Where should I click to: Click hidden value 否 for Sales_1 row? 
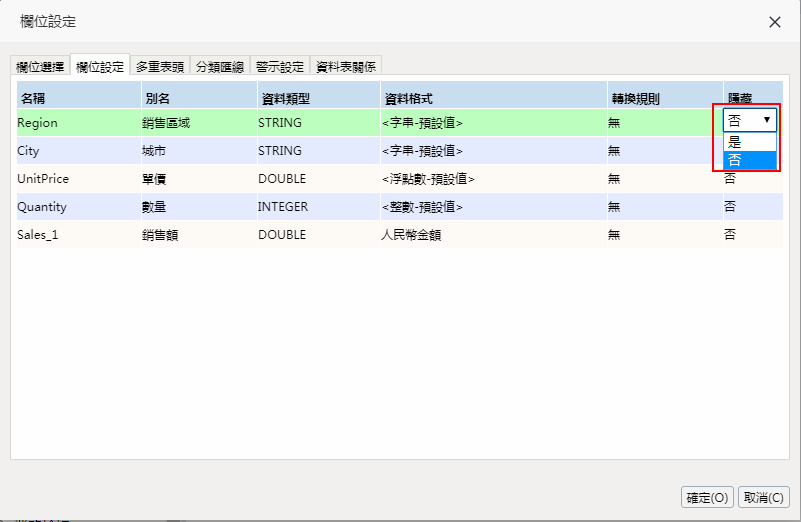point(731,235)
